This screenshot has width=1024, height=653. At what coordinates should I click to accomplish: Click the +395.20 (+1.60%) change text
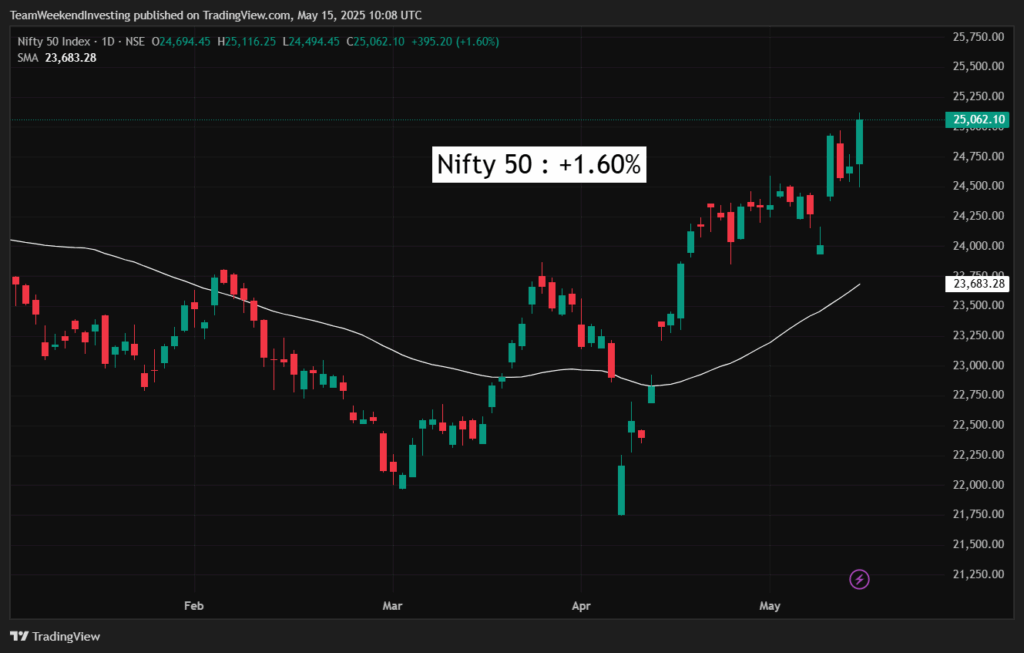(455, 41)
